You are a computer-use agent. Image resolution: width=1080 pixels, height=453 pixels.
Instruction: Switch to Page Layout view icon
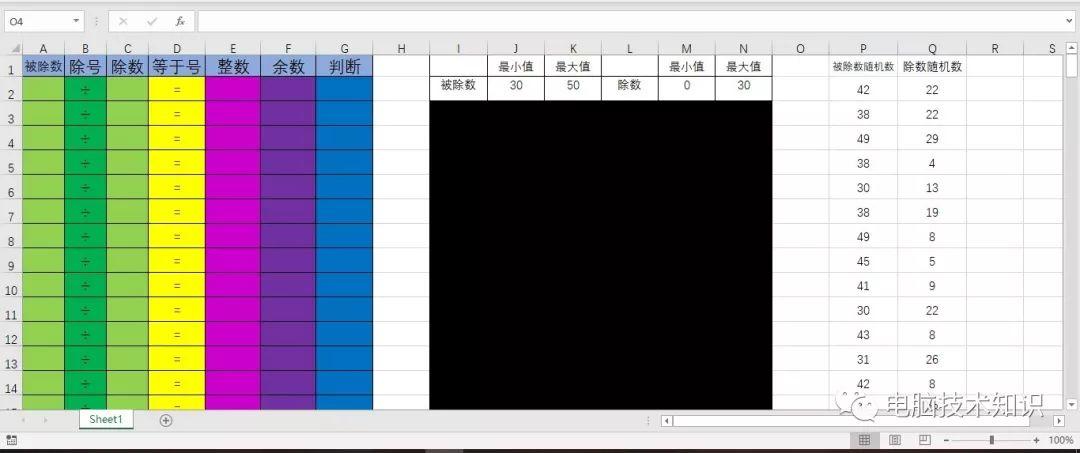895,440
